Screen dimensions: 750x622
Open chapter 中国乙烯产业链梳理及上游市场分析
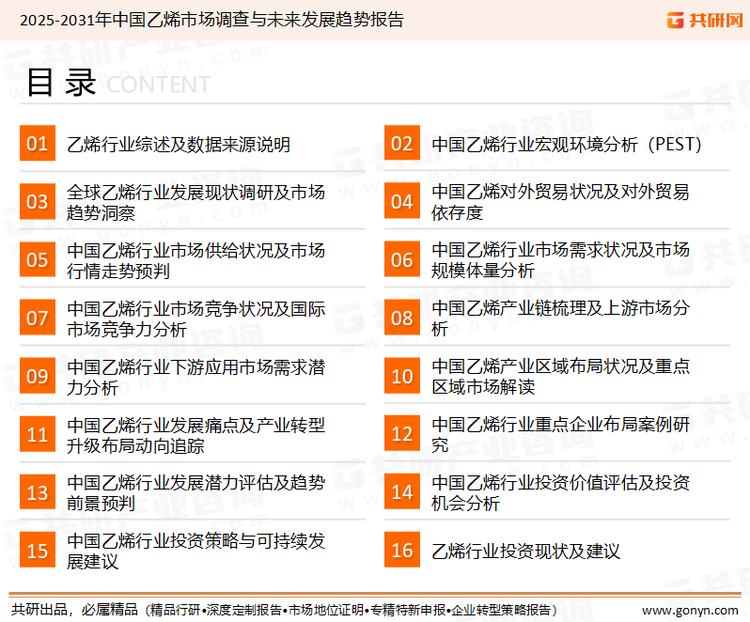click(x=560, y=318)
